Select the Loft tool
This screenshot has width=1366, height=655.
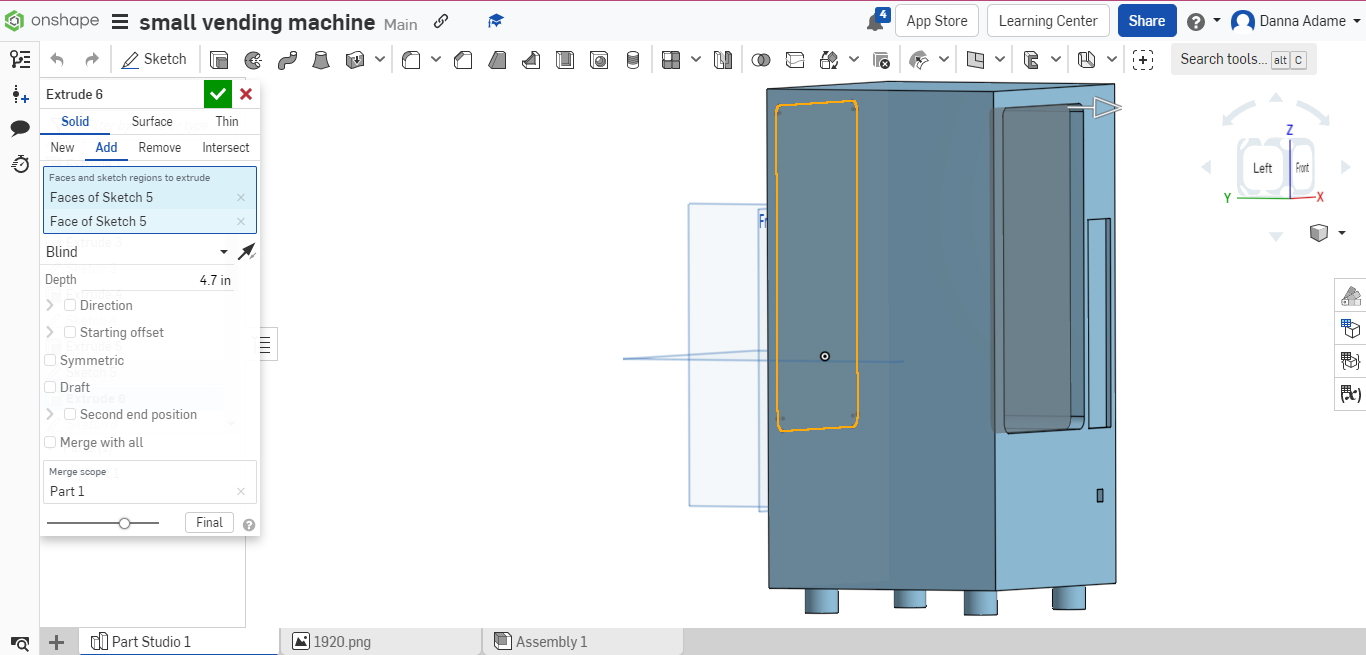pos(321,59)
